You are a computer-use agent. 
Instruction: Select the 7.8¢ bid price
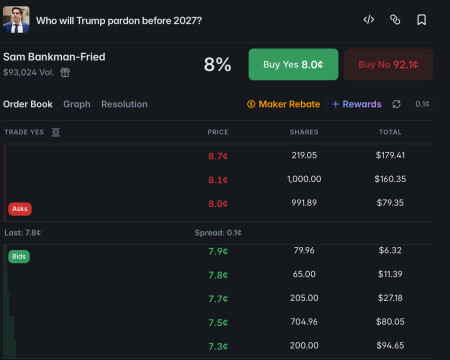coord(218,275)
